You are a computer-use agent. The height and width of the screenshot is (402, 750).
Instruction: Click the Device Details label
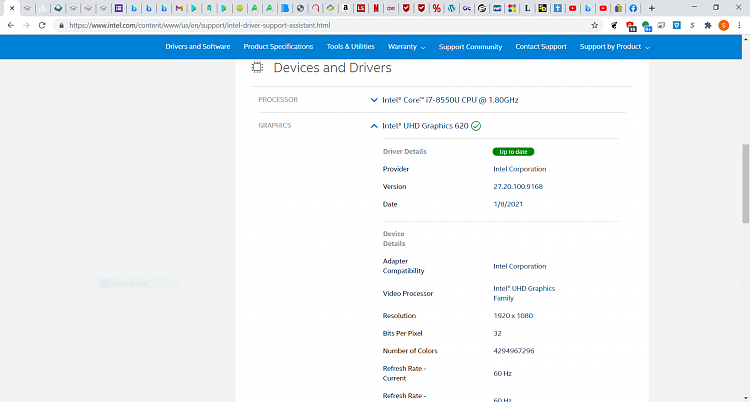pyautogui.click(x=394, y=239)
